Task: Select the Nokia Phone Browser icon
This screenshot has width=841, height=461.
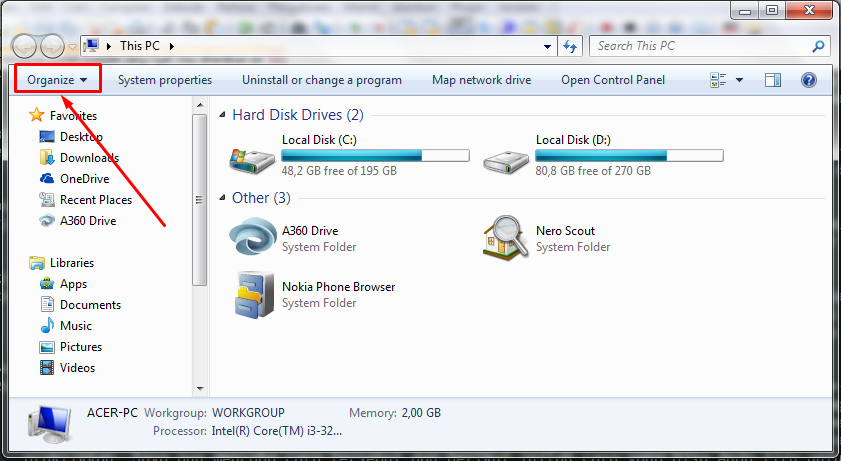Action: (254, 295)
